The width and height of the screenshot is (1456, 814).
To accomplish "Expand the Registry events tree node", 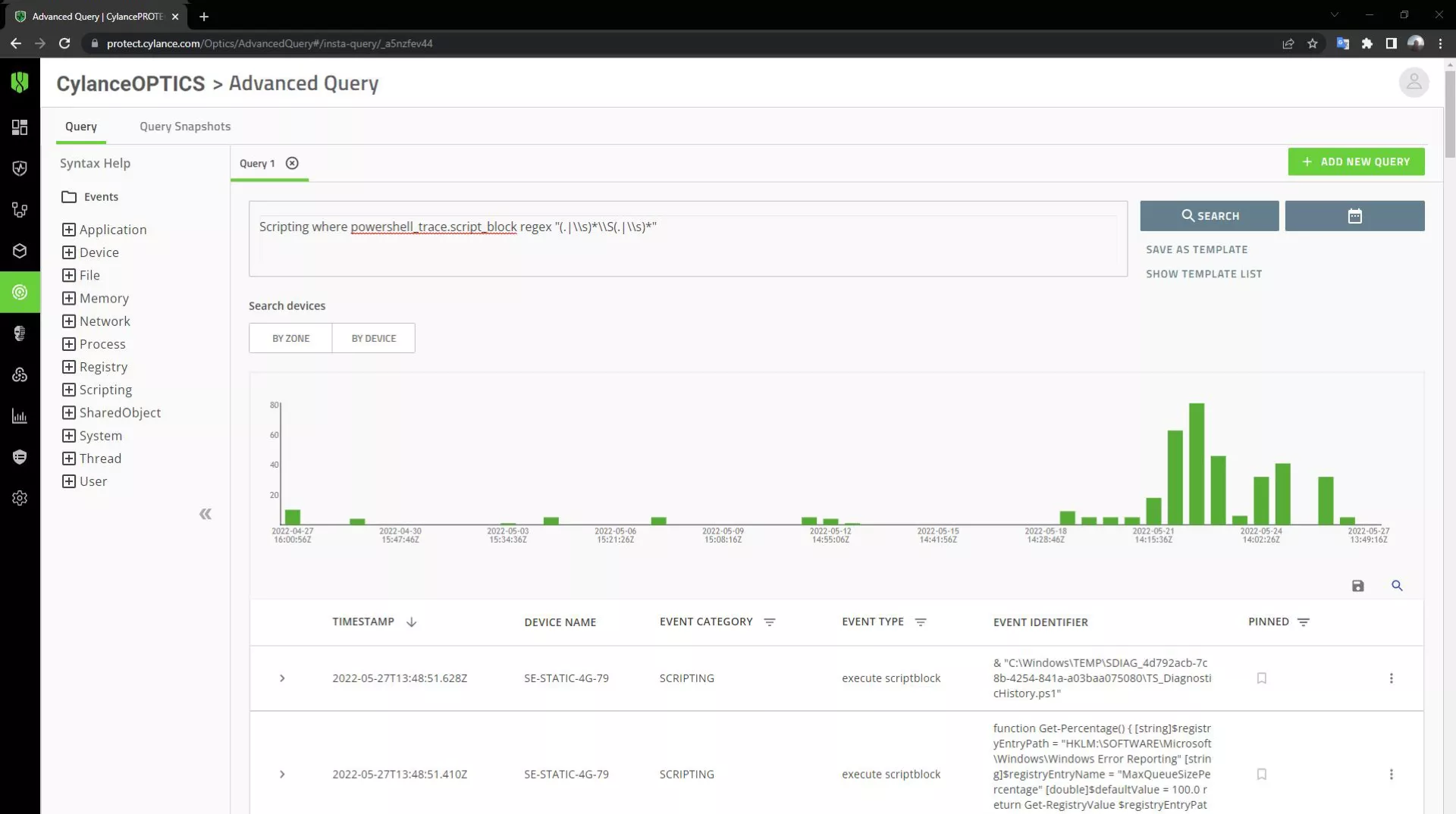I will click(x=69, y=367).
